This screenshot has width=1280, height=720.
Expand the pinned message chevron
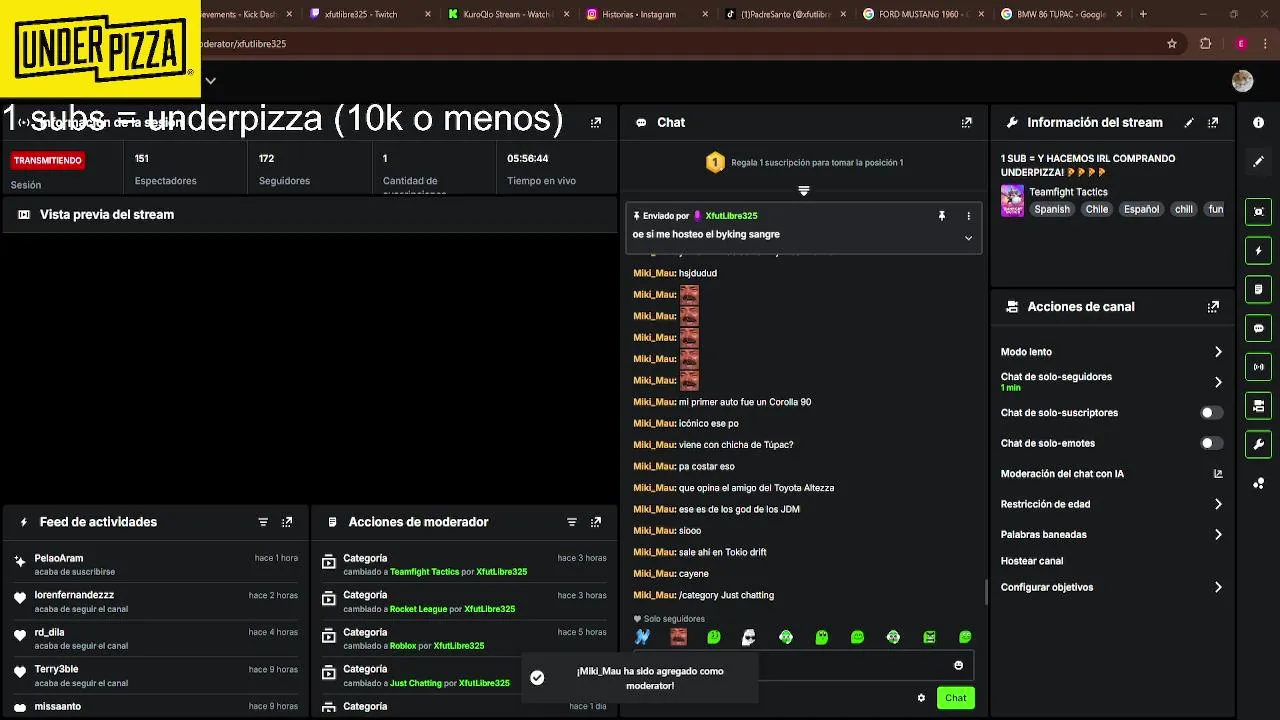[x=968, y=238]
